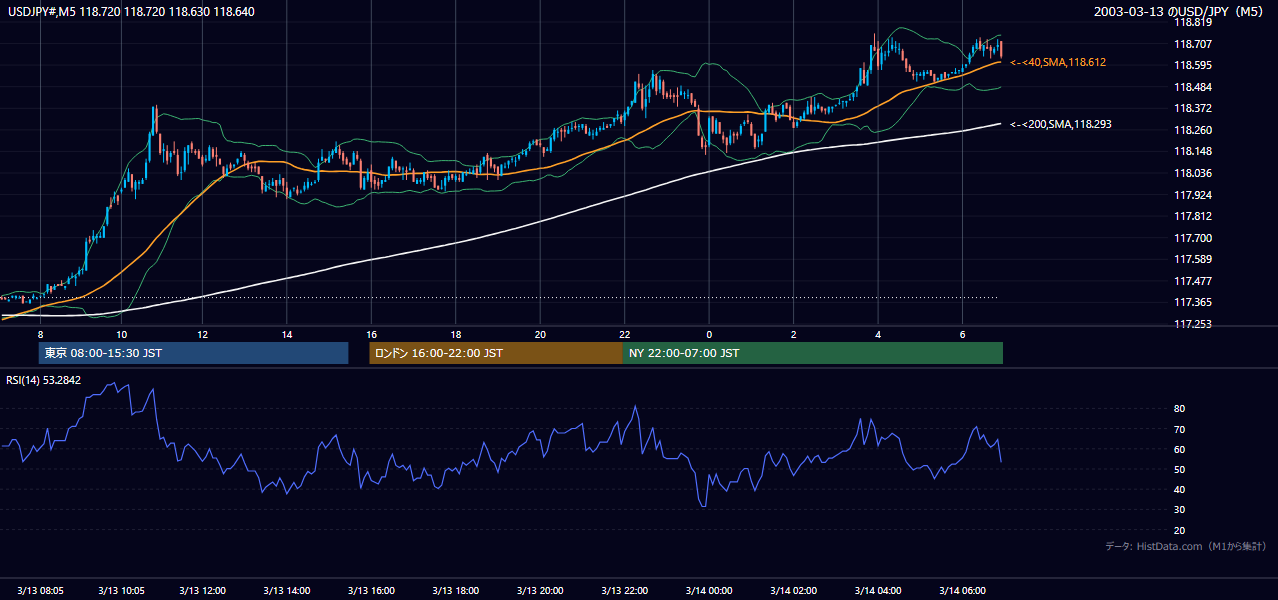
Task: Click the 3/13 12:00 time label
Action: coord(204,591)
